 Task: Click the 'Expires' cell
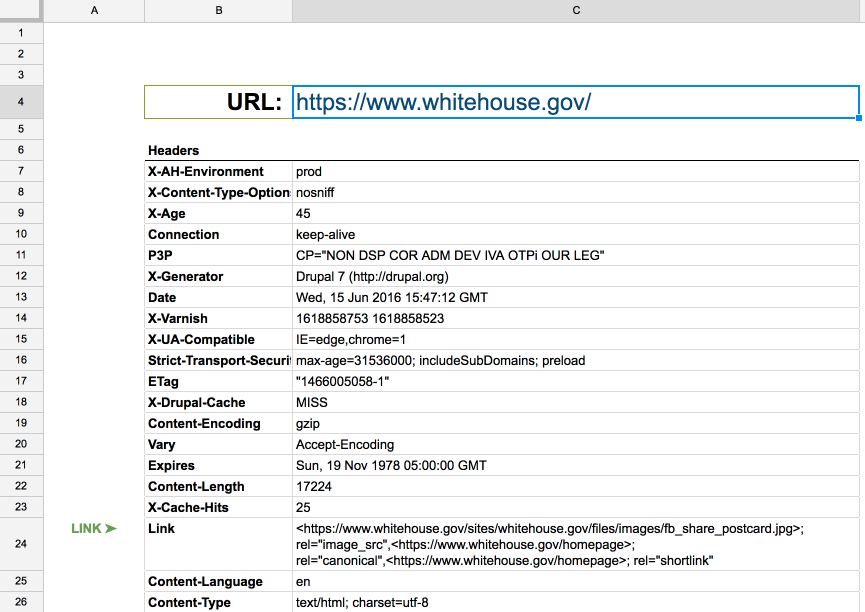[218, 465]
